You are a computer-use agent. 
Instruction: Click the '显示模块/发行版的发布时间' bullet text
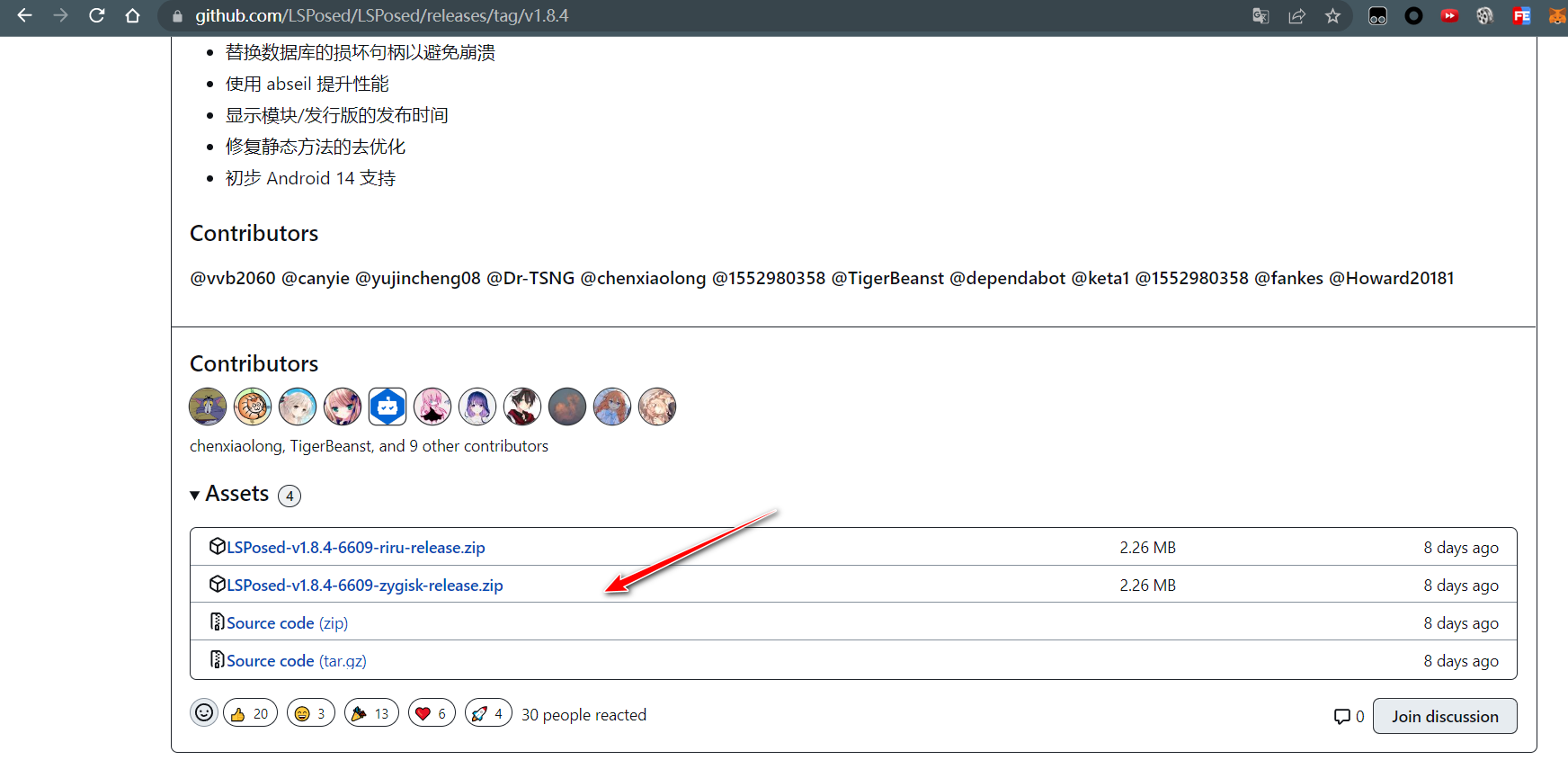click(x=337, y=115)
